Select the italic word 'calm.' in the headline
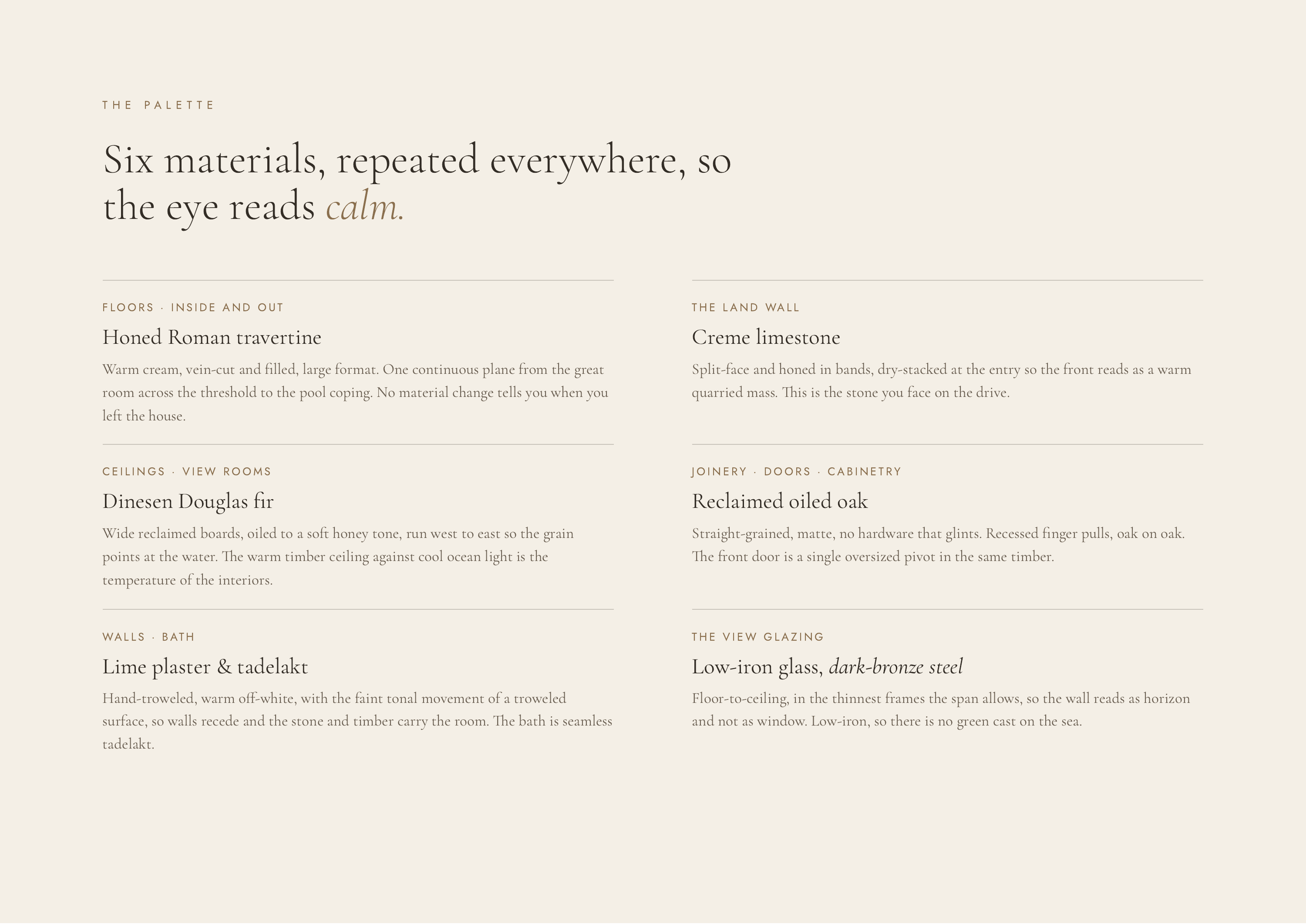 point(365,207)
